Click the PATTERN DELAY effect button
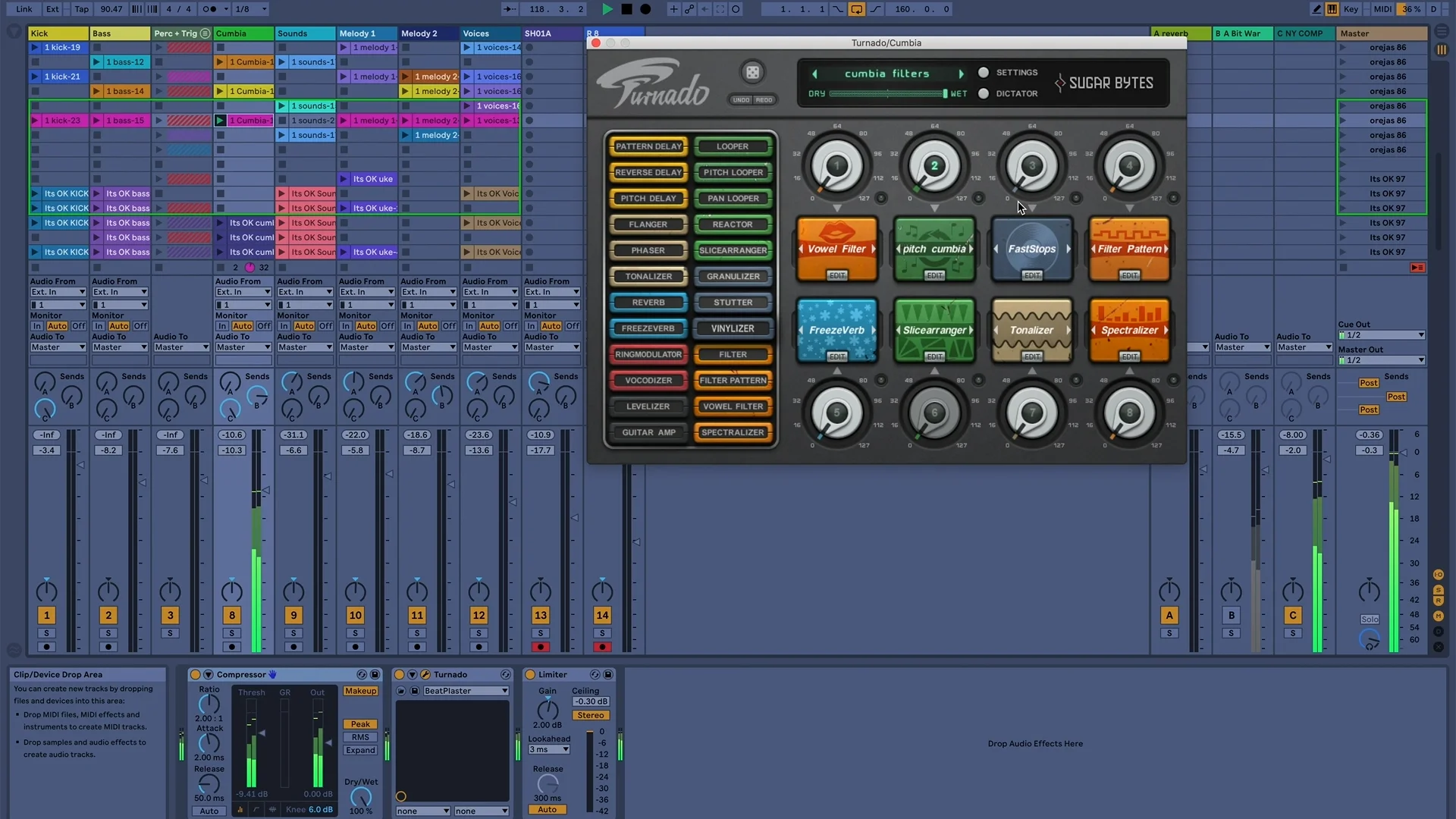Image resolution: width=1456 pixels, height=819 pixels. pyautogui.click(x=648, y=146)
